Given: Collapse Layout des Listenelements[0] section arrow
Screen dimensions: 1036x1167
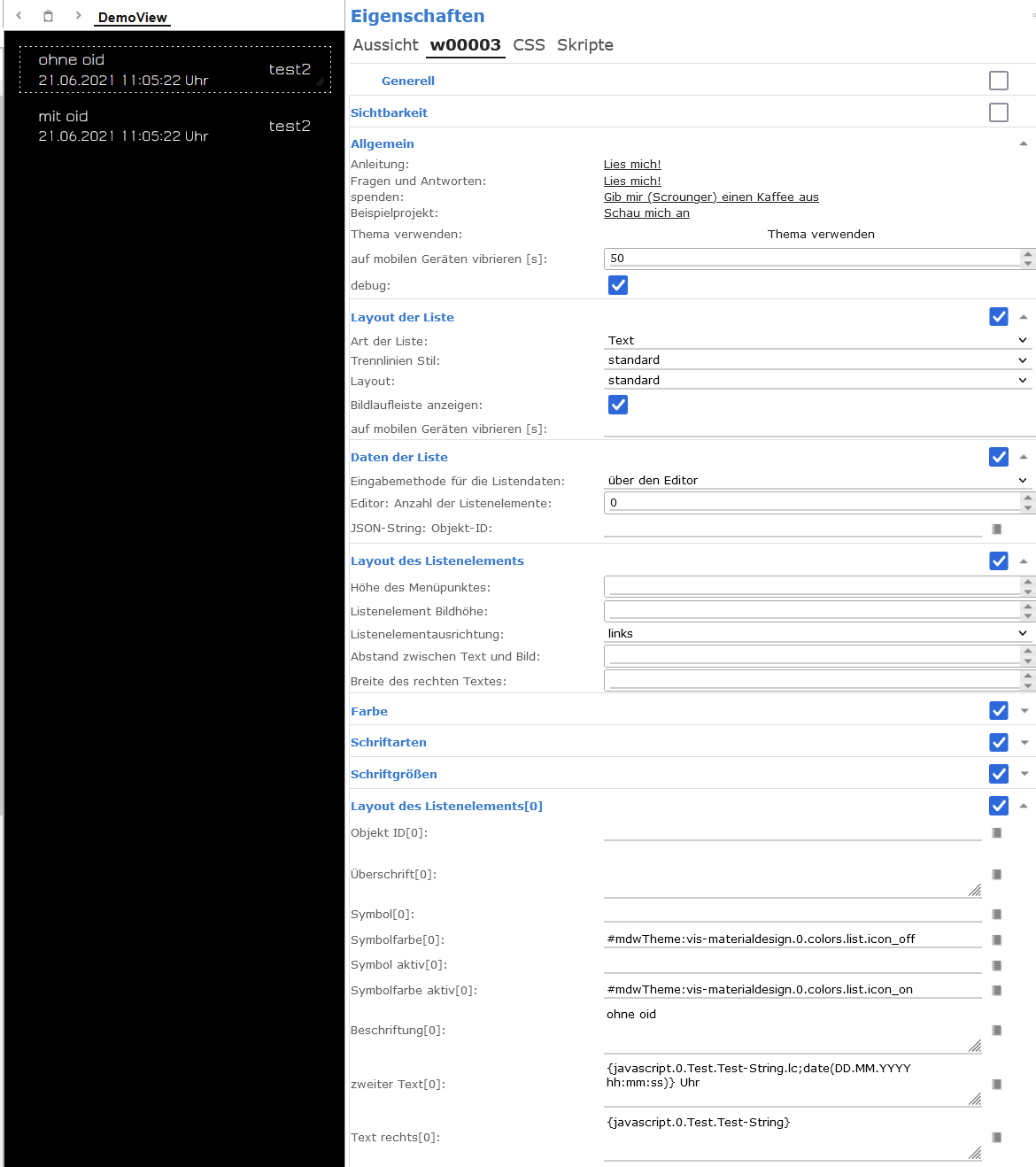Looking at the screenshot, I should coord(1024,806).
